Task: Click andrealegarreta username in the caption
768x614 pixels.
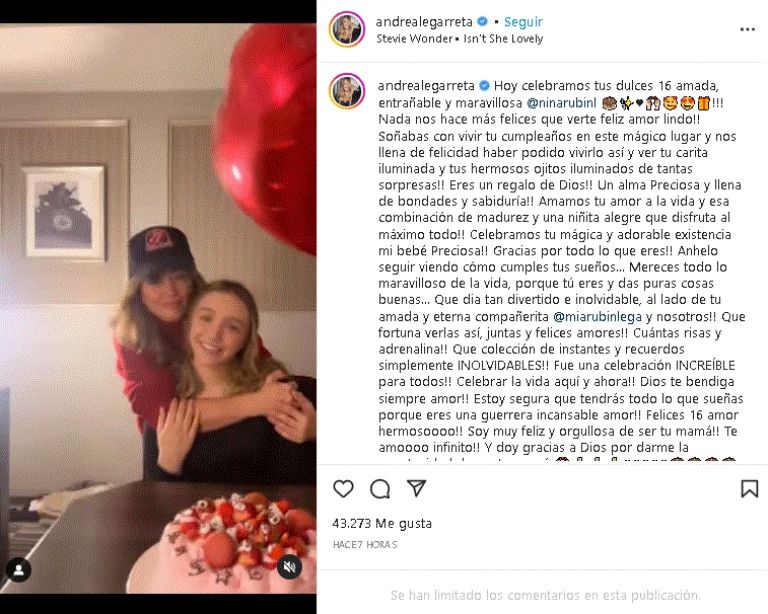Action: click(x=426, y=86)
